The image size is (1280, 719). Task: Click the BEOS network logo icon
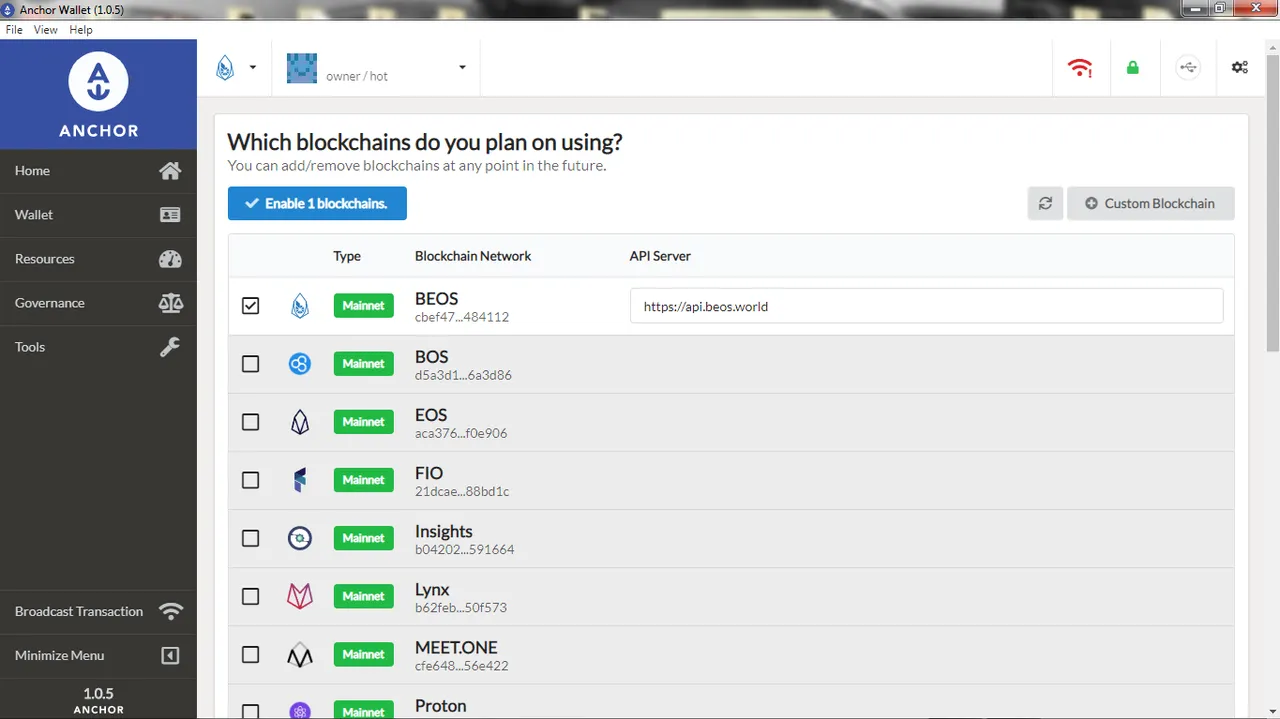click(x=300, y=306)
